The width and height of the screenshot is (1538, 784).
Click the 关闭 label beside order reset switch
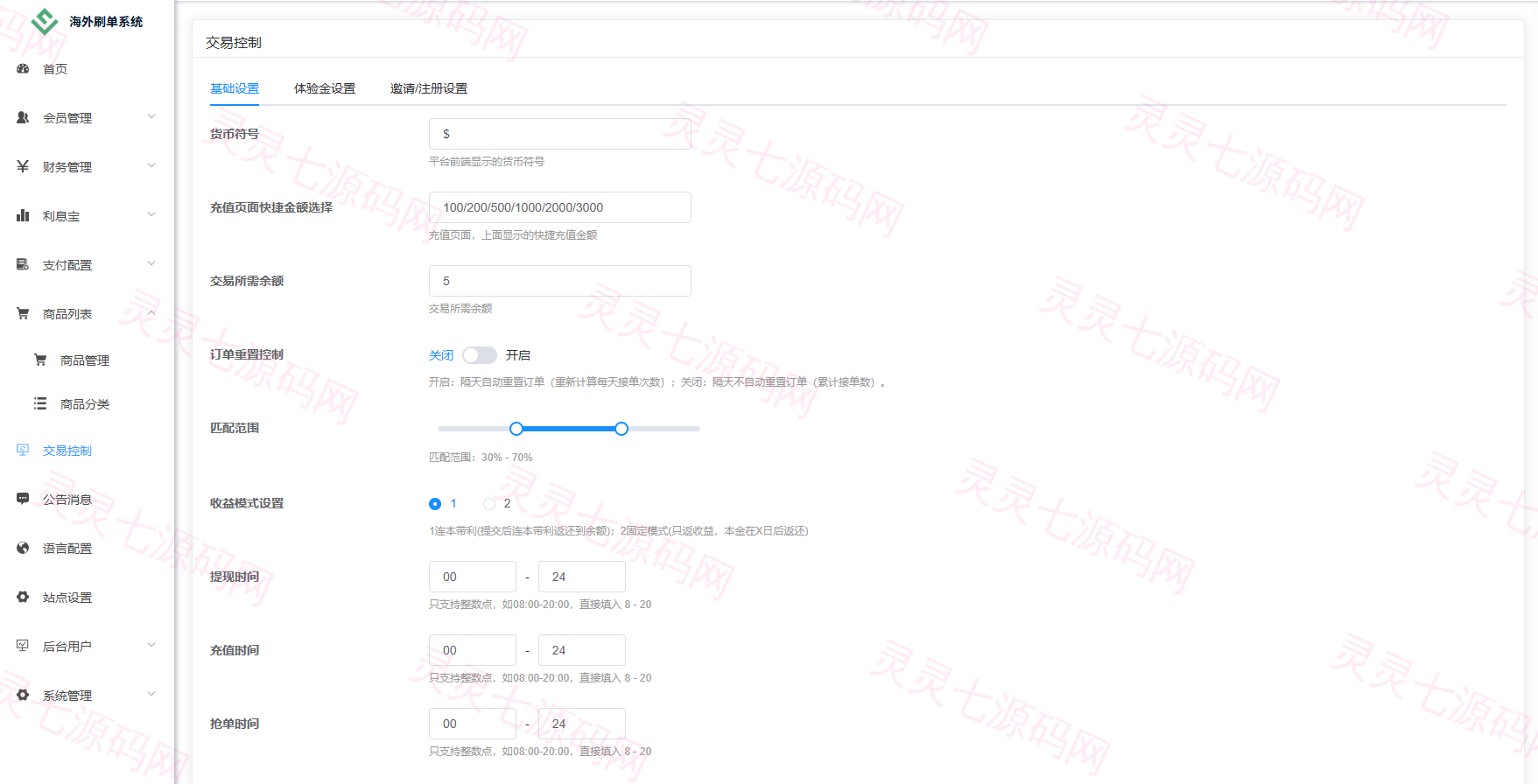(x=441, y=355)
